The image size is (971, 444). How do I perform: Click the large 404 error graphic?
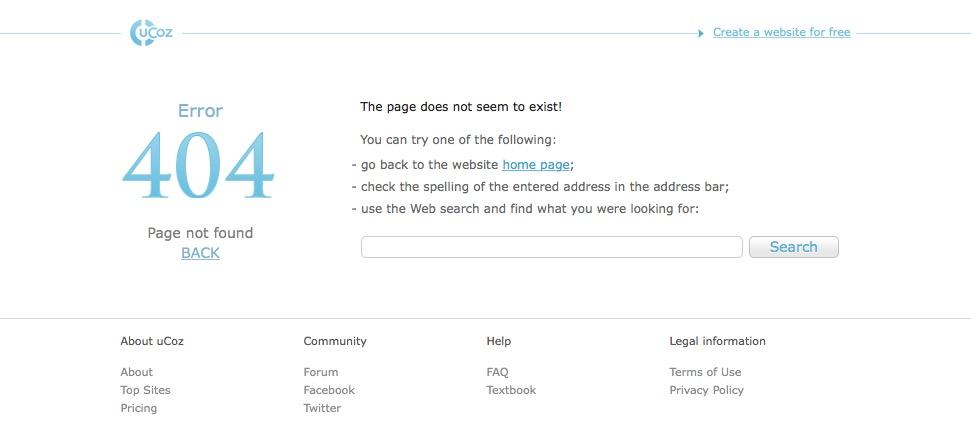199,167
